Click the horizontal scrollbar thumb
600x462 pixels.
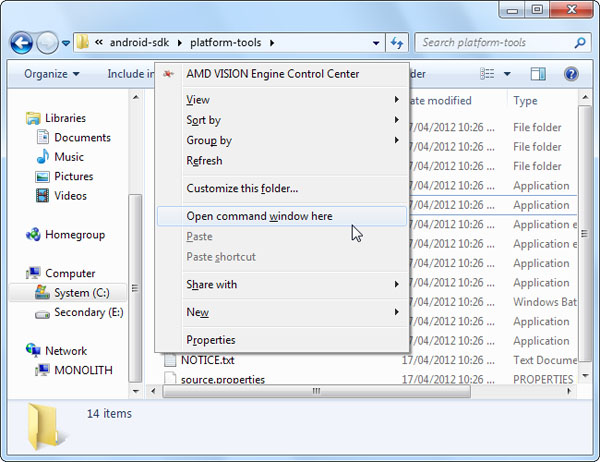tap(316, 391)
